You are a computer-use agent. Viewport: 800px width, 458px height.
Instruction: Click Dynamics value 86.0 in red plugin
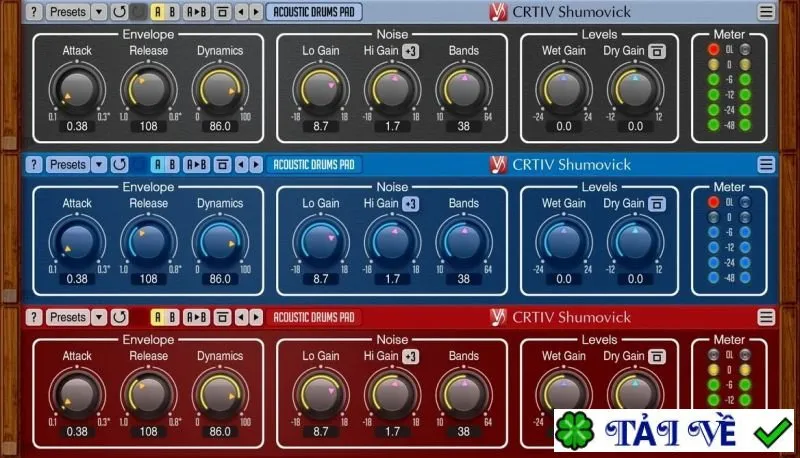[x=220, y=431]
